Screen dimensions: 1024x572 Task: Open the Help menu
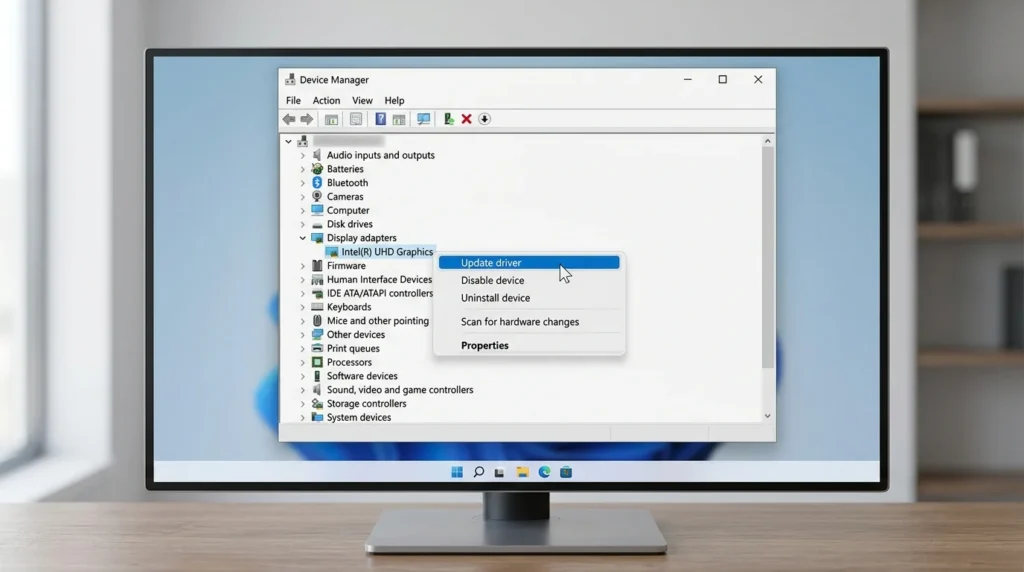coord(394,101)
